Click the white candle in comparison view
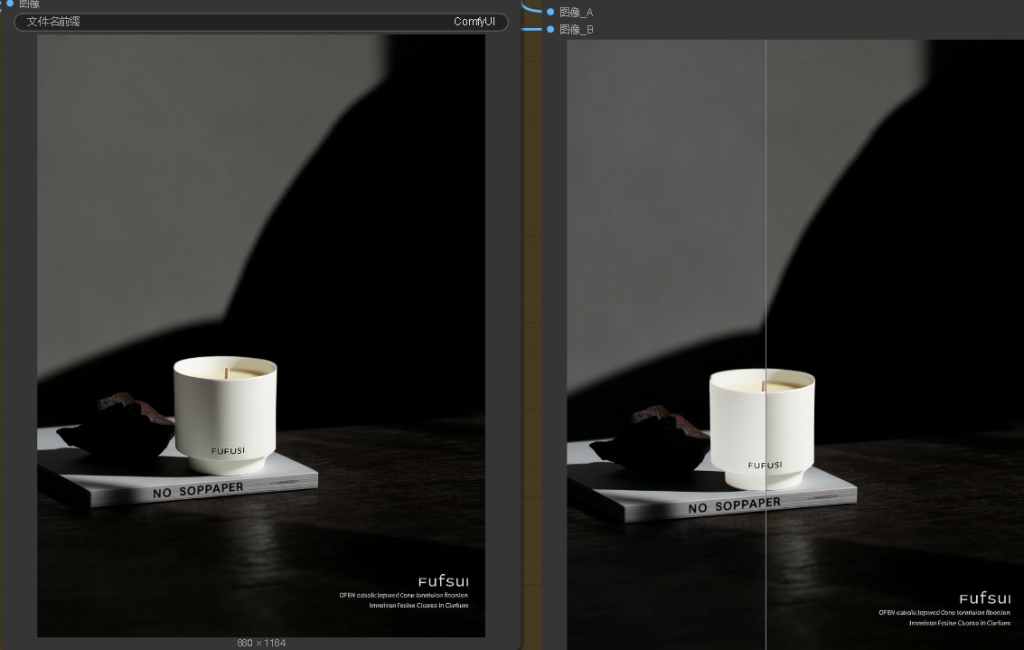 [762, 425]
